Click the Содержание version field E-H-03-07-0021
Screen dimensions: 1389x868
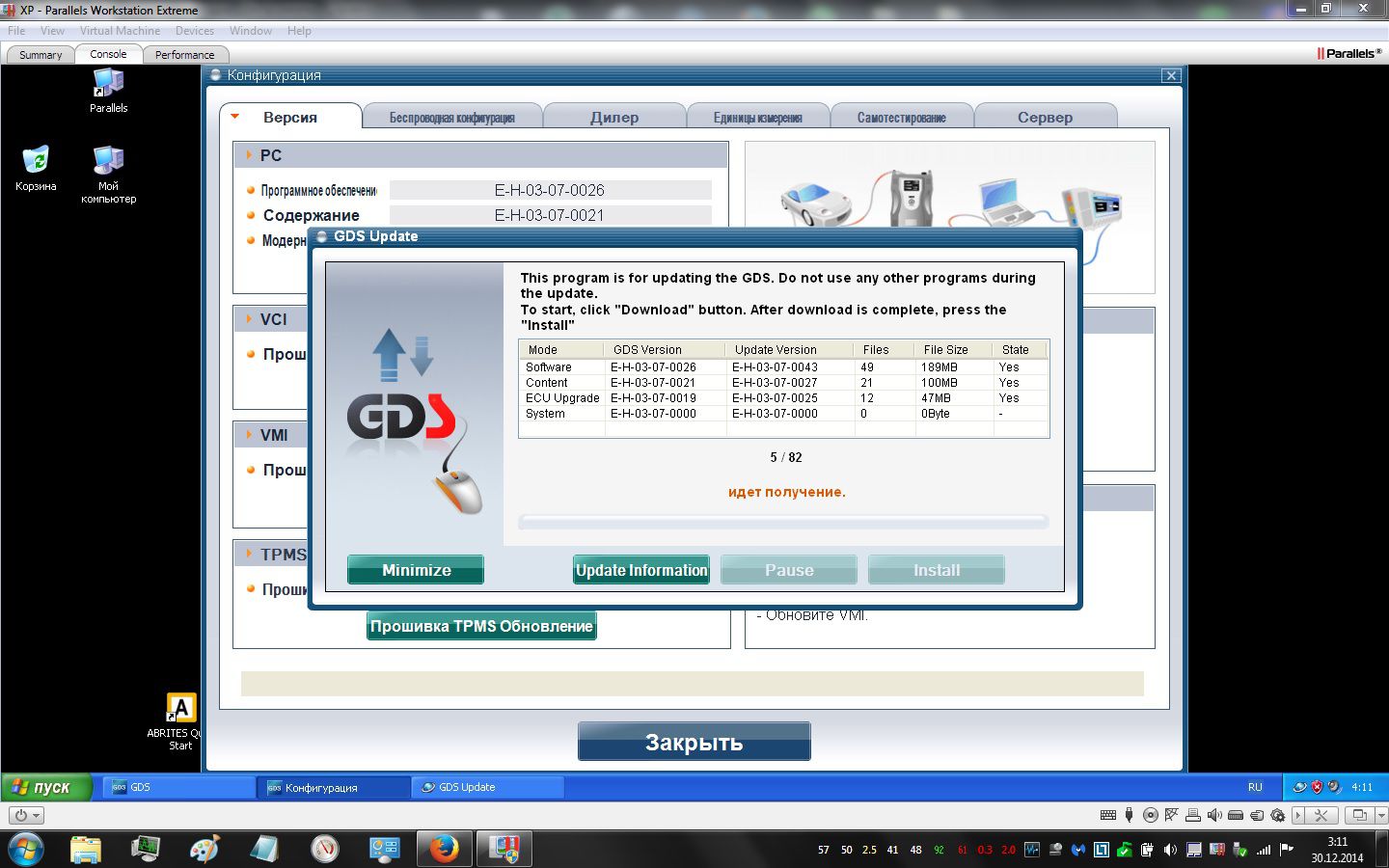pyautogui.click(x=550, y=215)
